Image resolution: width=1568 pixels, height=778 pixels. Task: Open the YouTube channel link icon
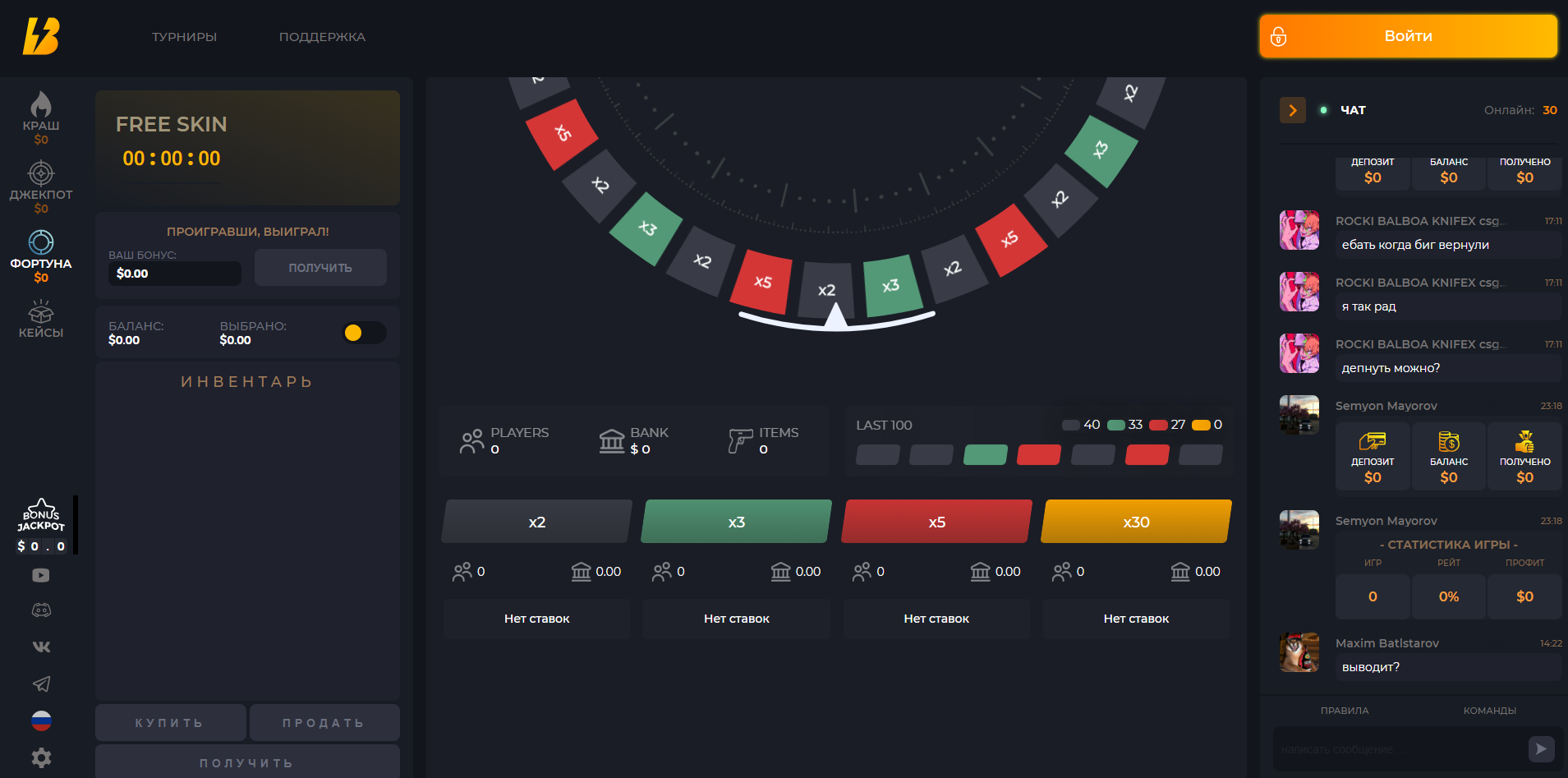point(41,575)
